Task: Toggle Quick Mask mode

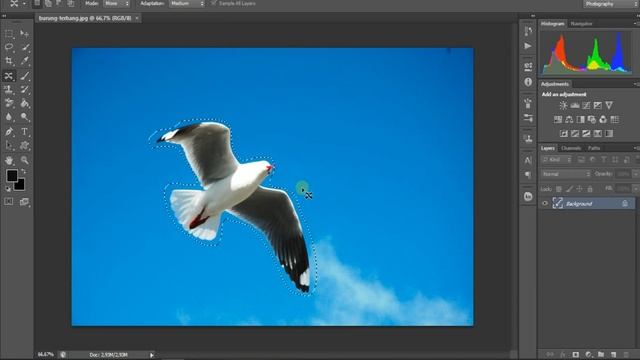Action: 9,202
